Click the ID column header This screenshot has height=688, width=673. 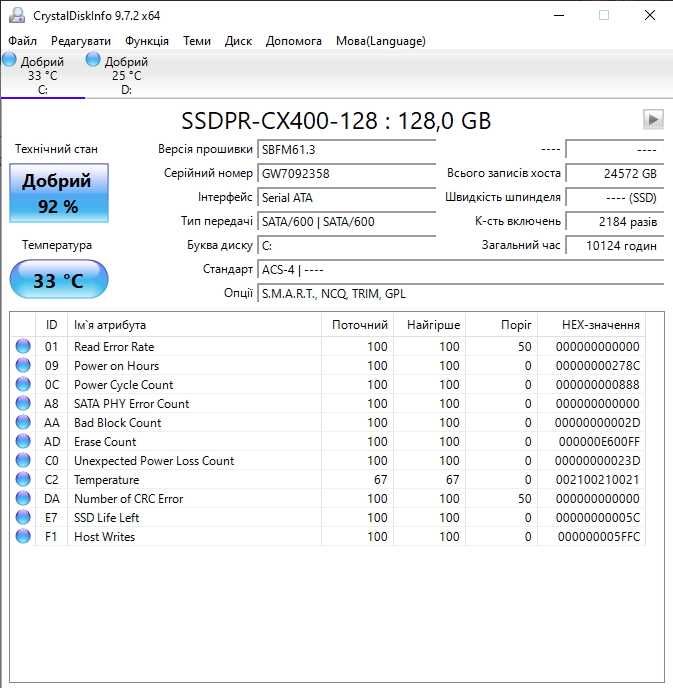coord(51,325)
